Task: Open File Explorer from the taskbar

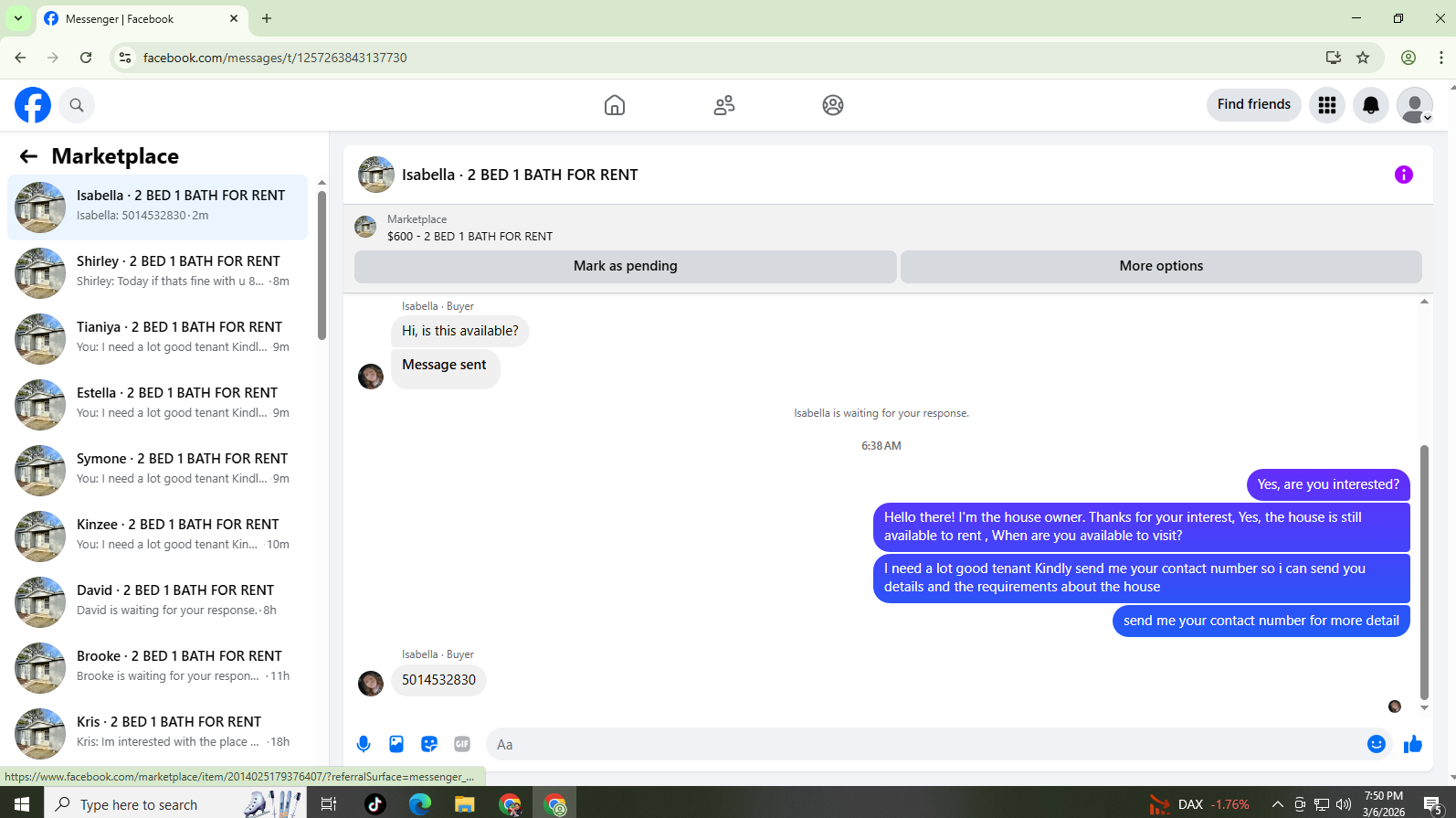Action: 465,804
